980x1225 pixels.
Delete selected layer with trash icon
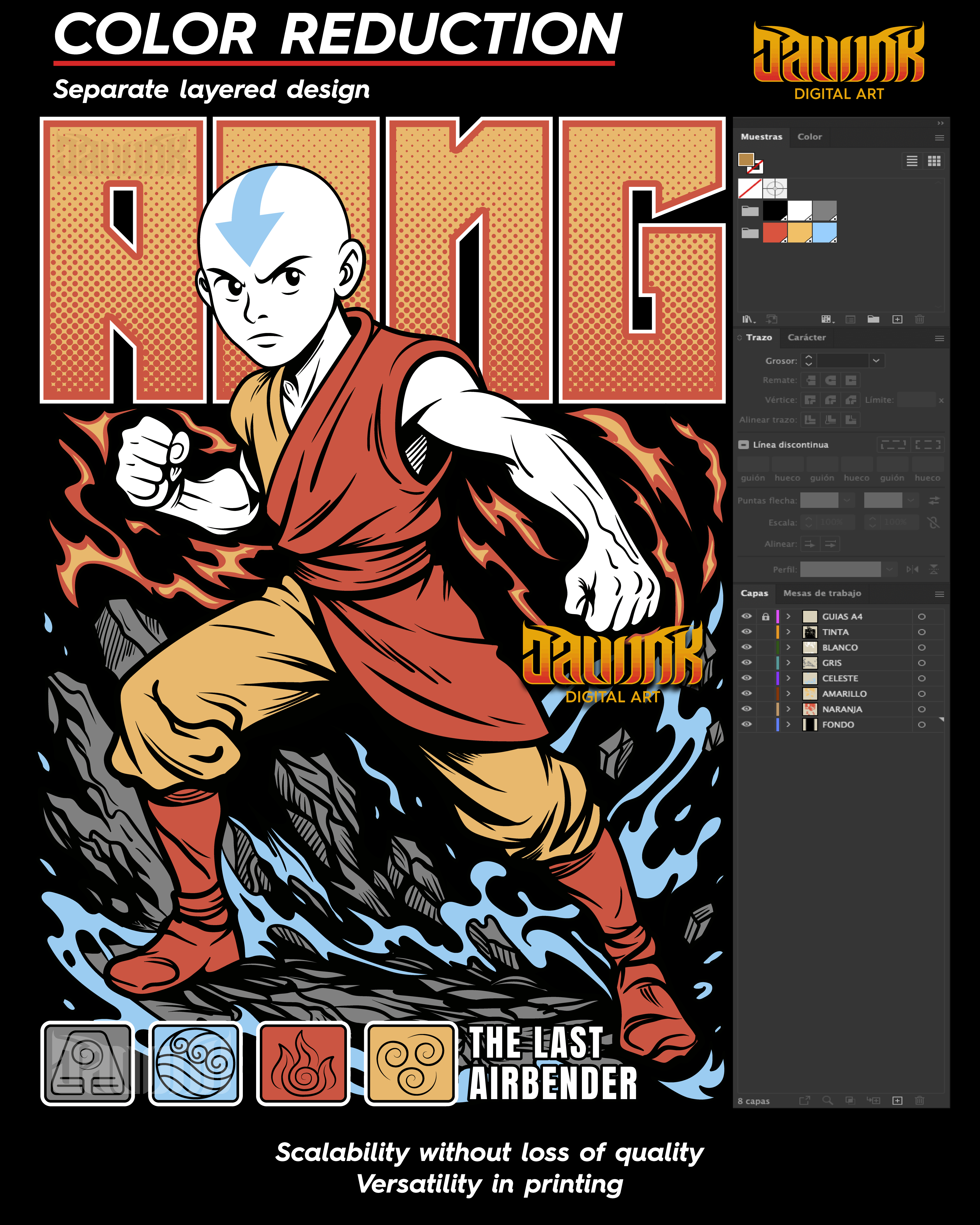[x=919, y=1101]
